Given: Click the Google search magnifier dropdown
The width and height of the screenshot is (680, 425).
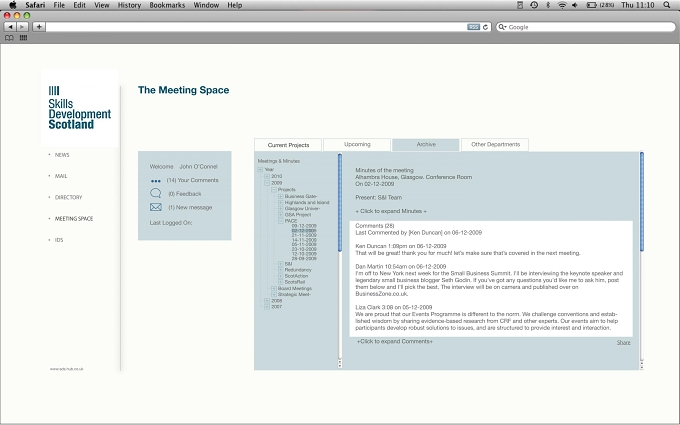Looking at the screenshot, I should point(503,27).
